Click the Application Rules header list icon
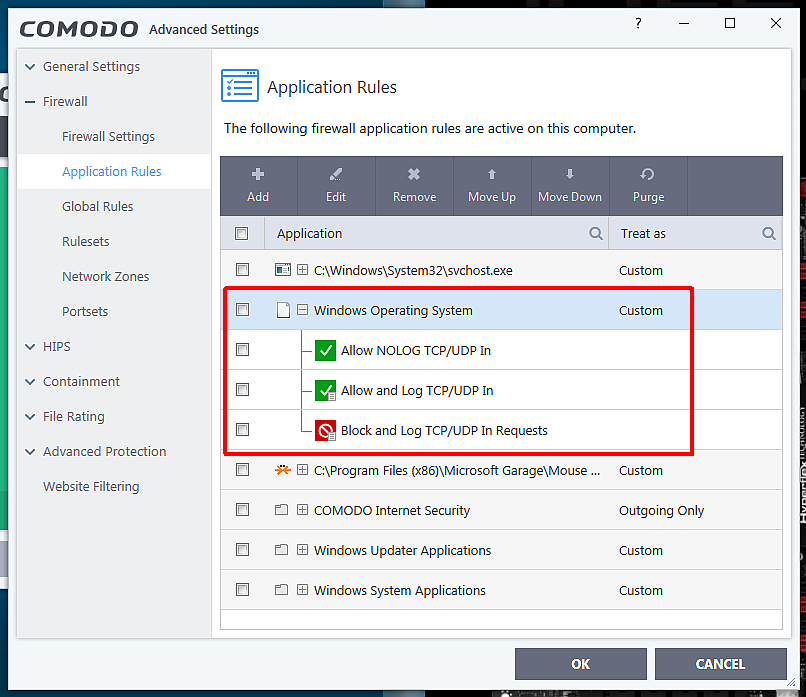 pos(240,86)
